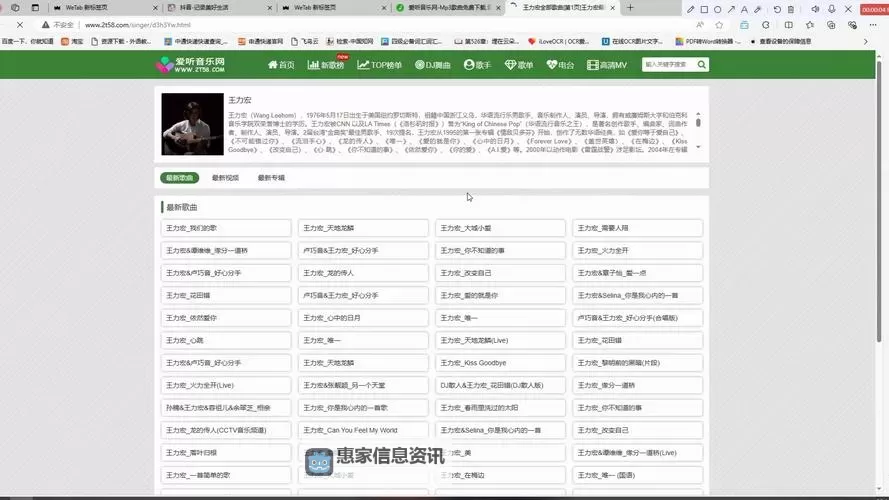Viewport: 889px width, 500px height.
Task: Click the page vertical scrollbar
Action: pyautogui.click(x=879, y=201)
